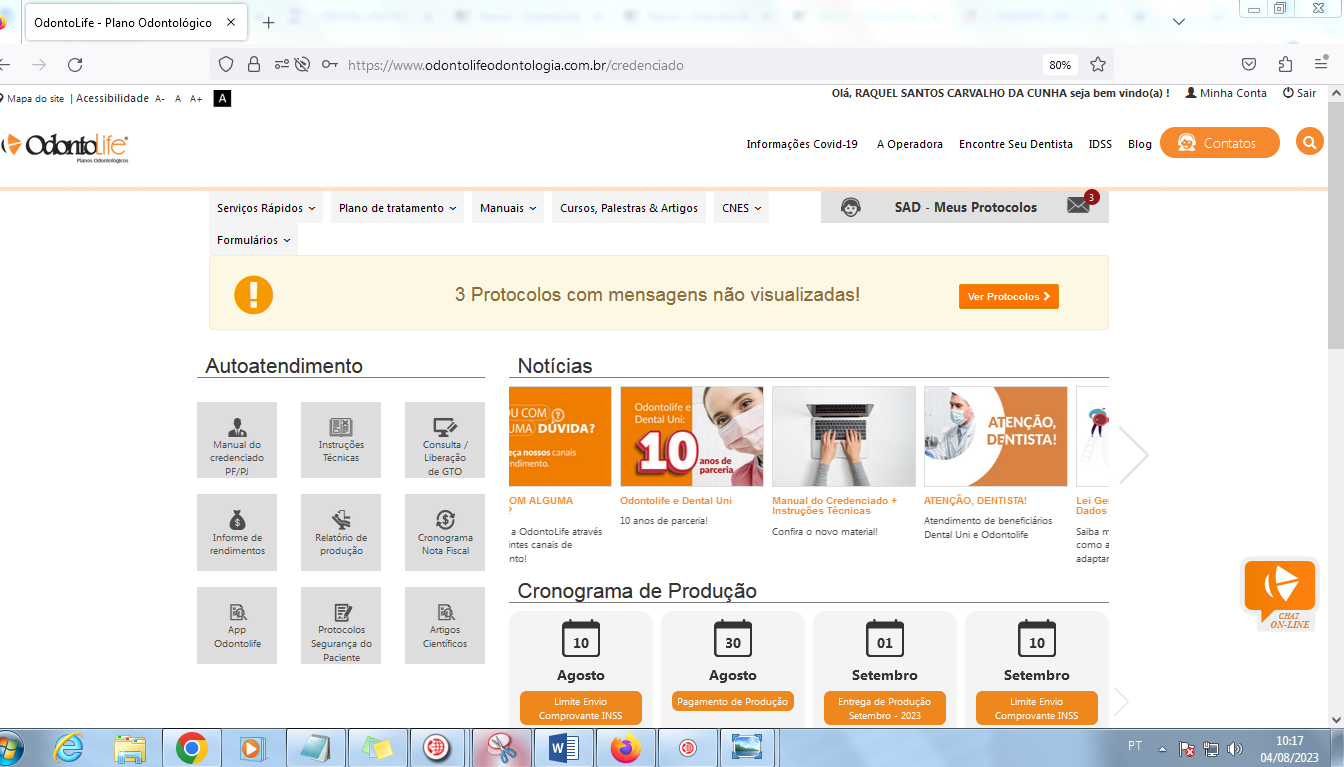Viewport: 1344px width, 767px height.
Task: Expand the Serviços Rápidos dropdown
Action: coord(266,208)
